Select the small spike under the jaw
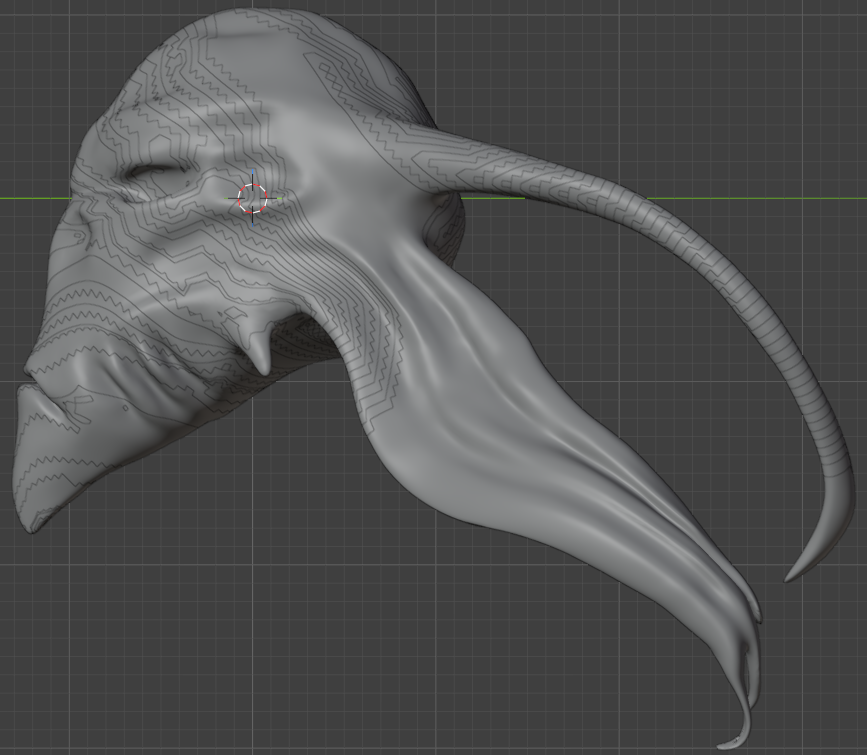 tap(262, 358)
